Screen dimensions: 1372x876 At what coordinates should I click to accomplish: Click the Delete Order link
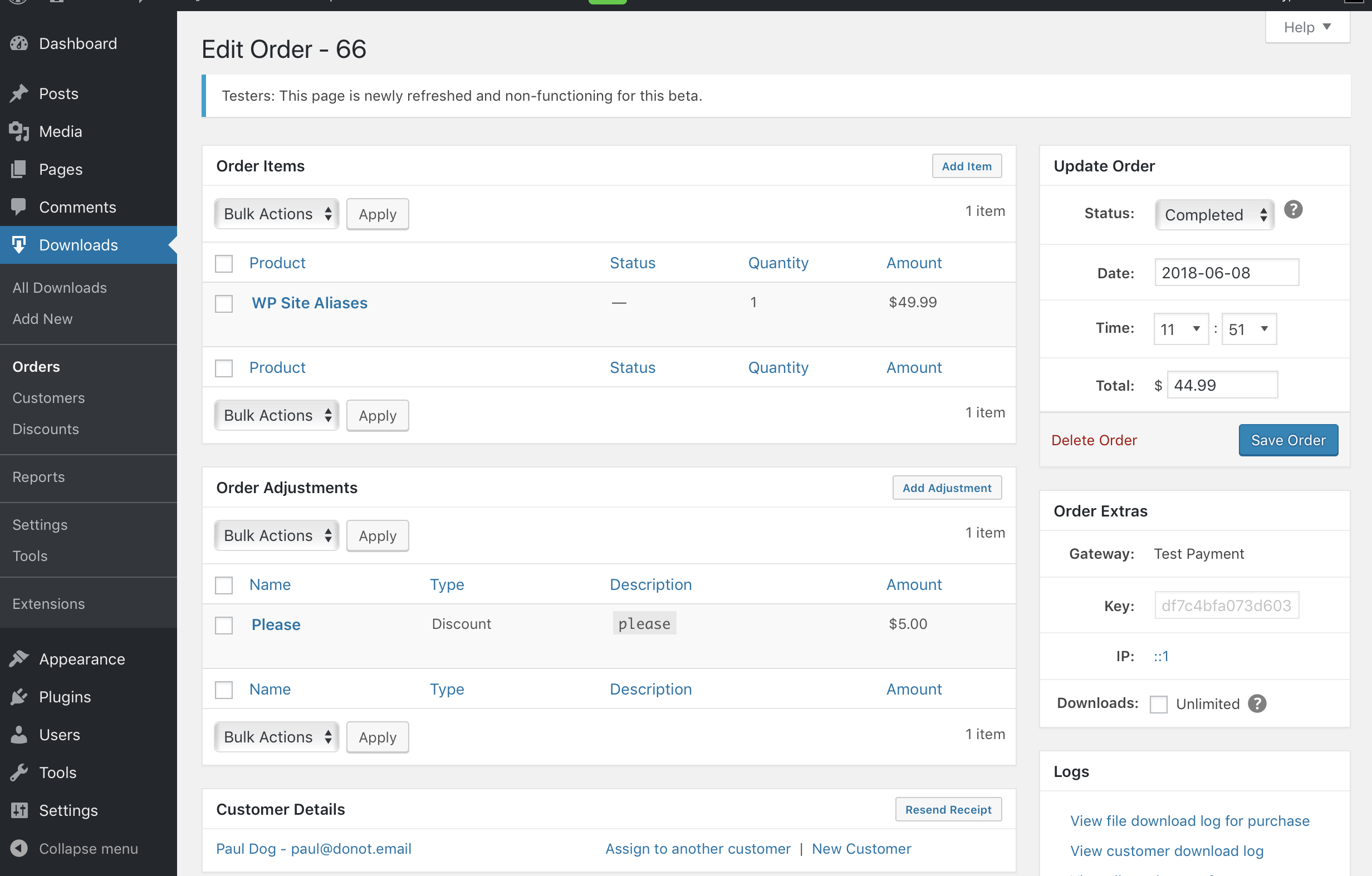tap(1094, 440)
